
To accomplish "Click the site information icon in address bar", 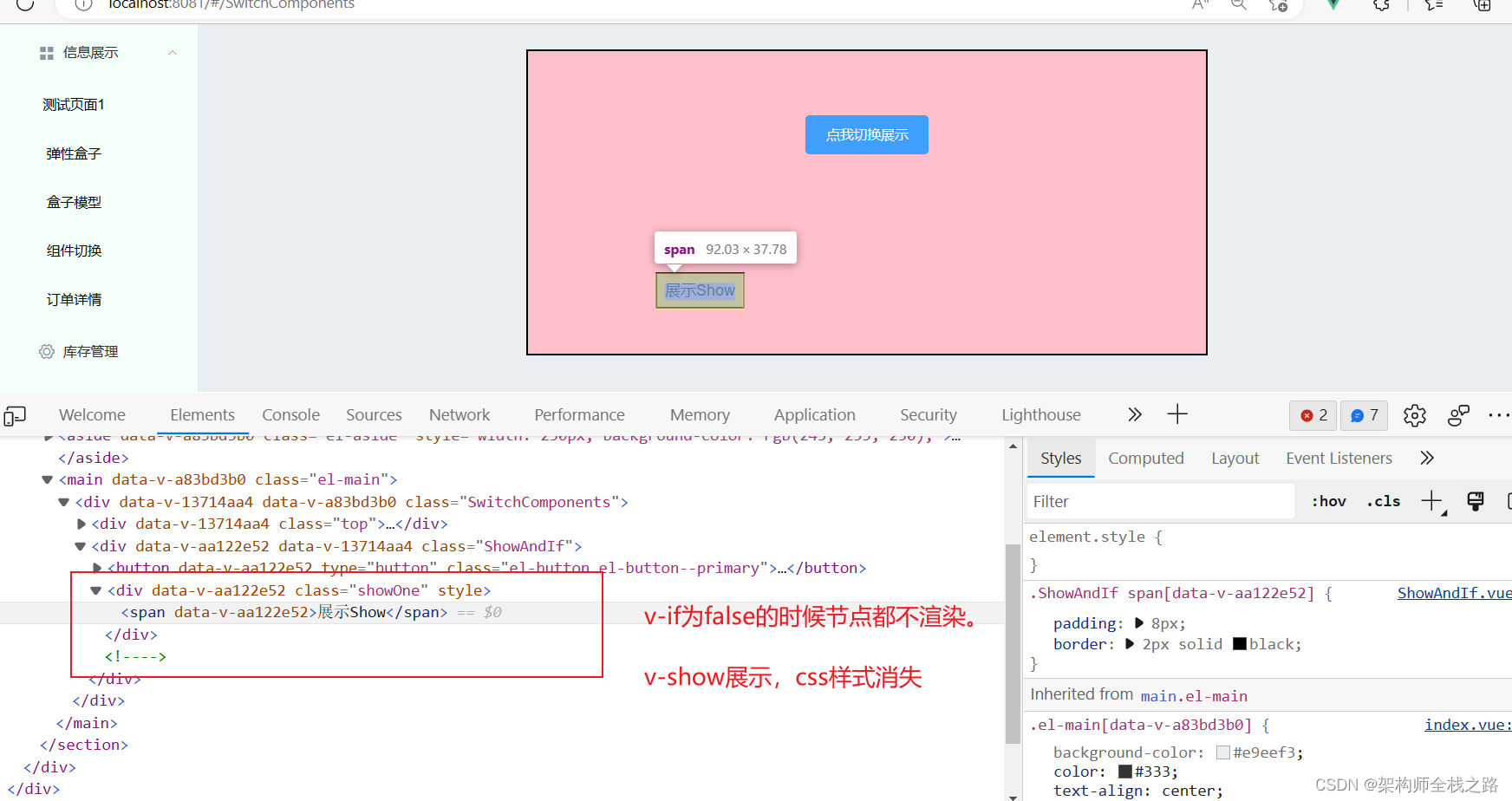I will coord(83,4).
